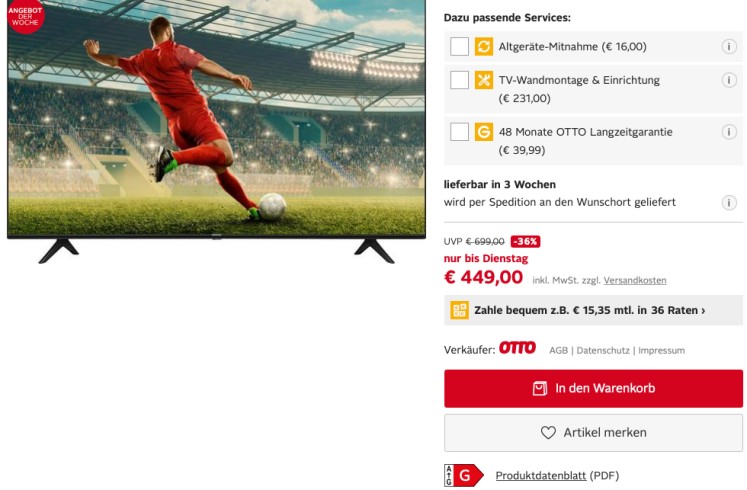Viewport: 747px width, 490px height.
Task: Click the orange recycle Altgeräte icon
Action: pyautogui.click(x=484, y=47)
